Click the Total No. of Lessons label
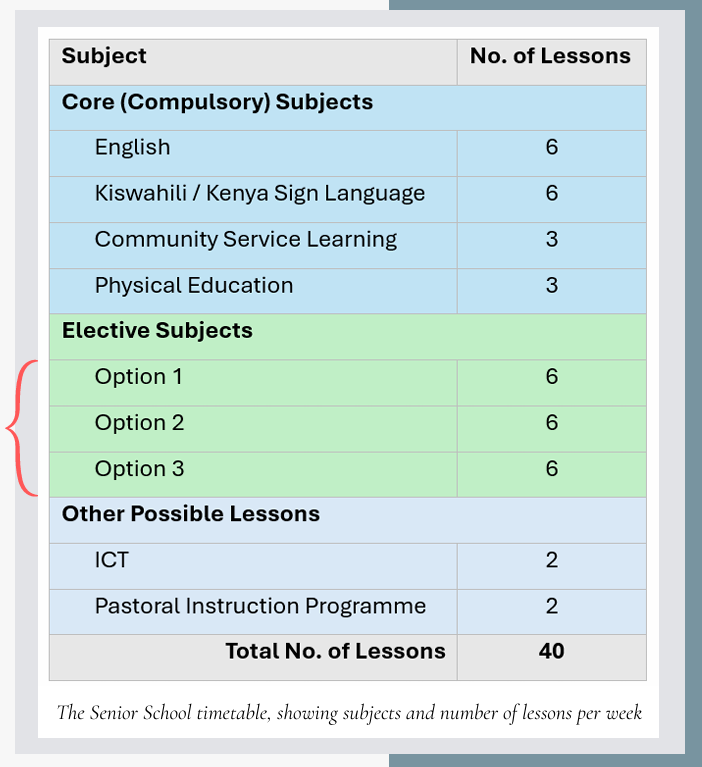 335,651
